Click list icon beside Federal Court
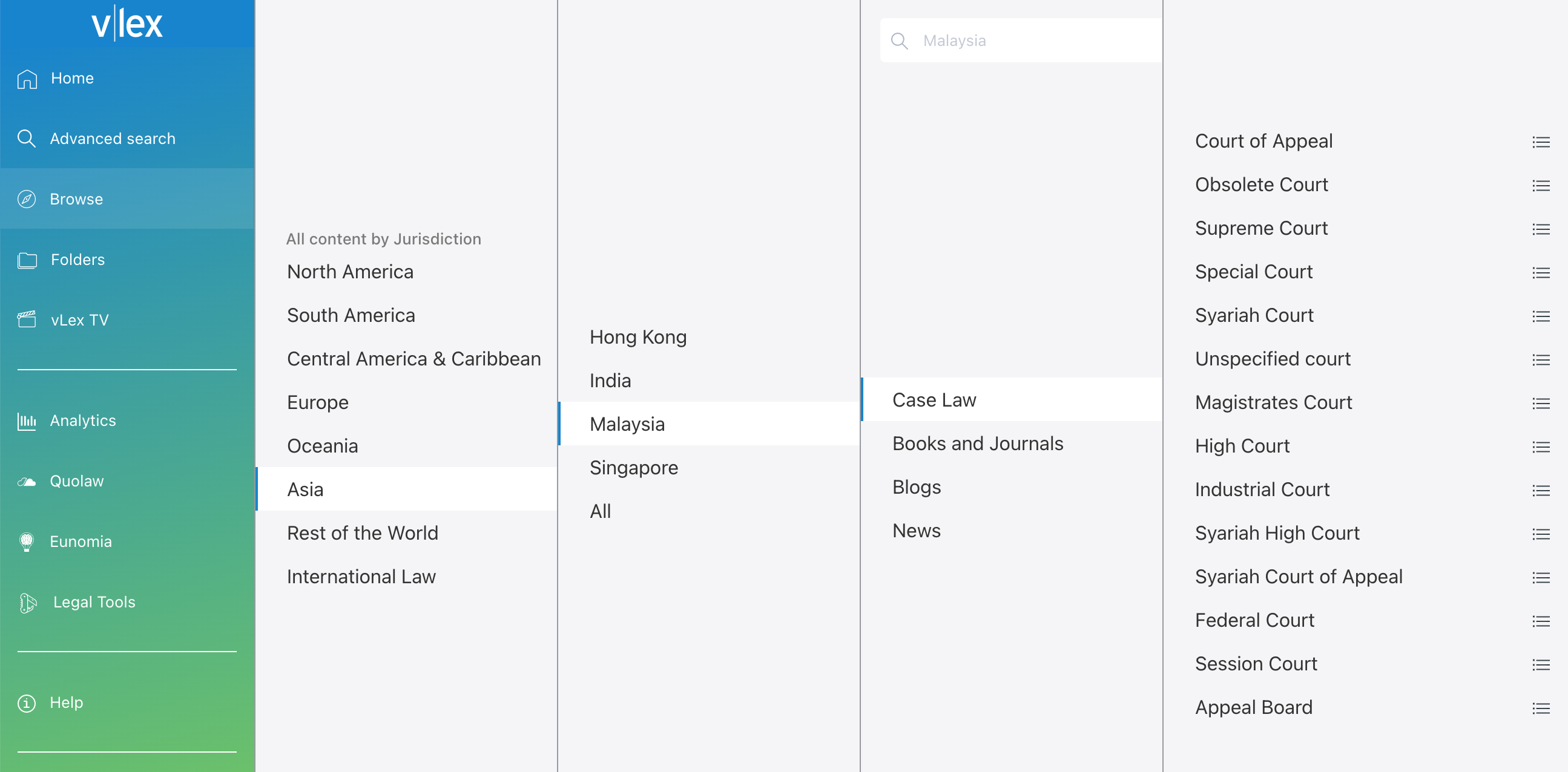Screen dimensions: 1568x772 [x=1541, y=621]
